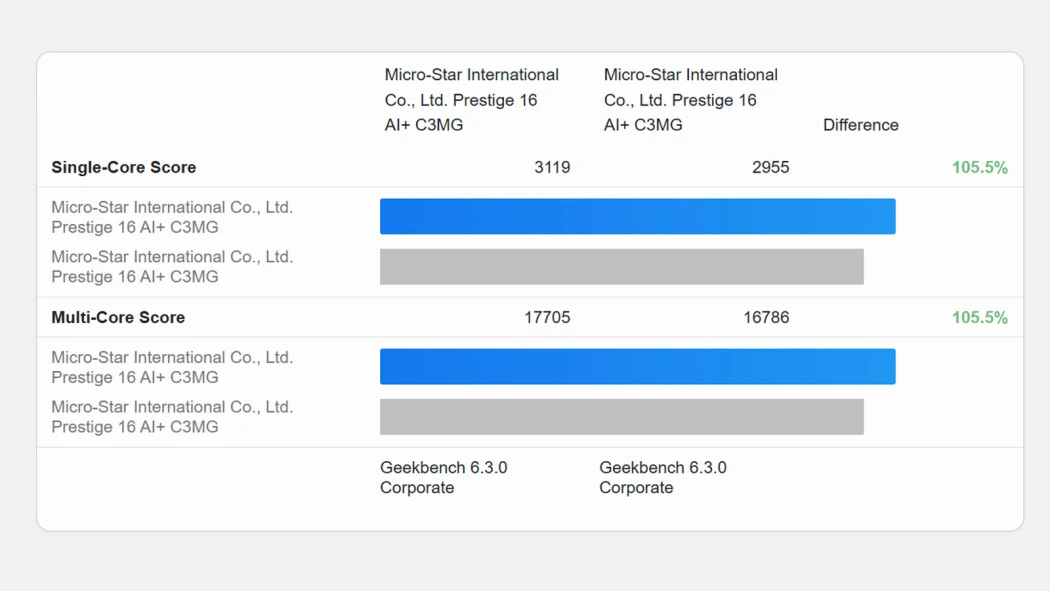Click device label beside blue multi-core bar
The height and width of the screenshot is (591, 1050).
pos(172,367)
